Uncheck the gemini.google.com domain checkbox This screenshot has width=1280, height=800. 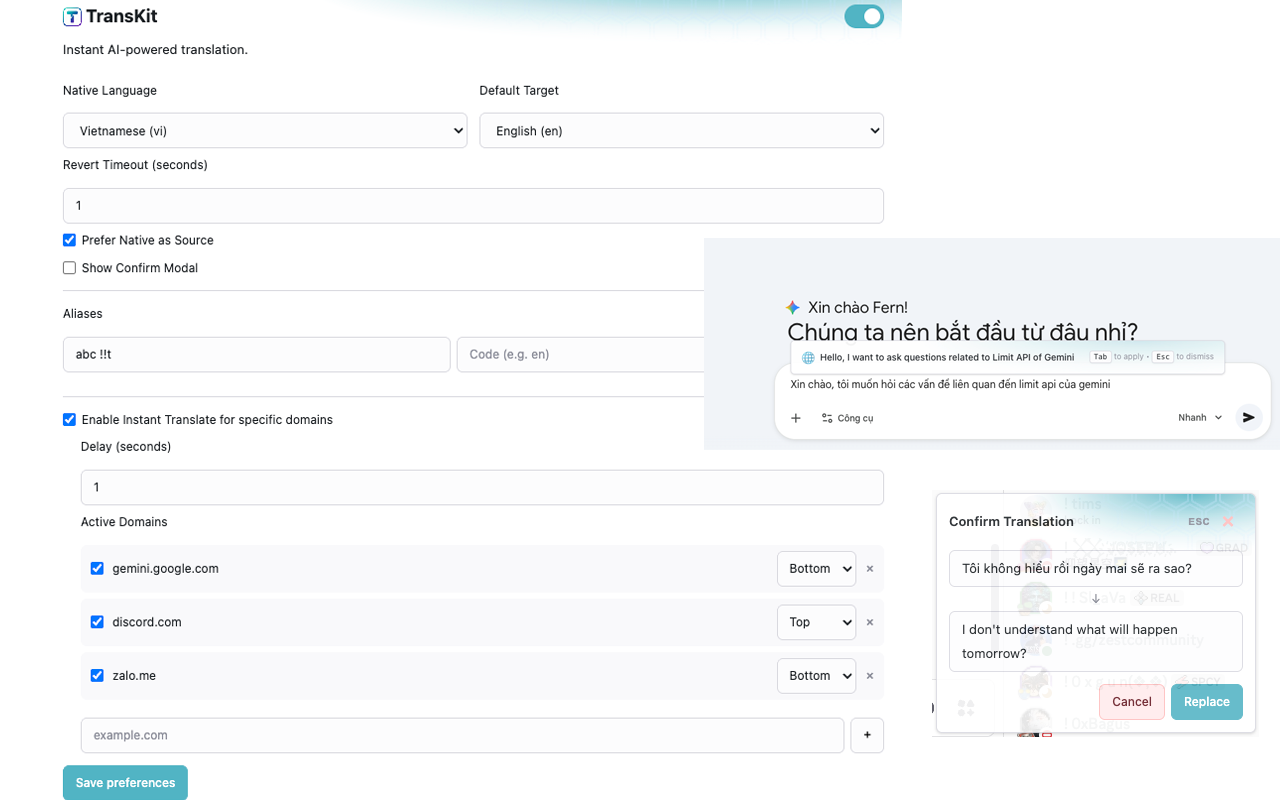coord(97,568)
